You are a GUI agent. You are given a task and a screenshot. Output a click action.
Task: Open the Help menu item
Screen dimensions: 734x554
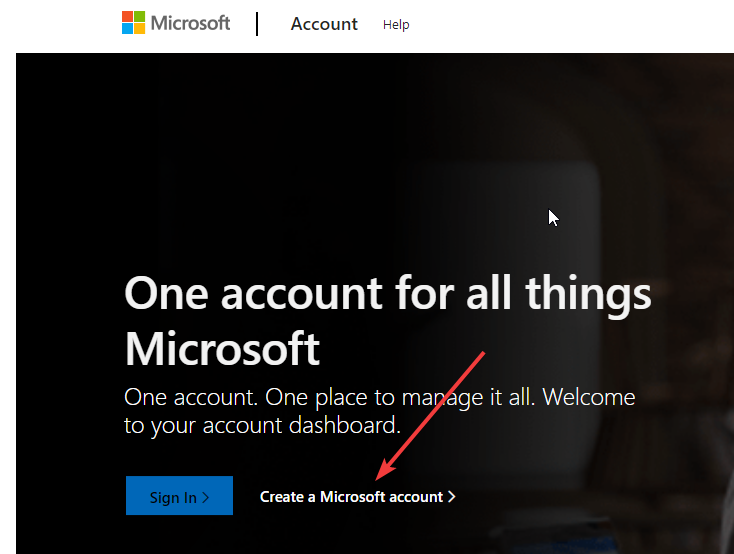(x=396, y=25)
